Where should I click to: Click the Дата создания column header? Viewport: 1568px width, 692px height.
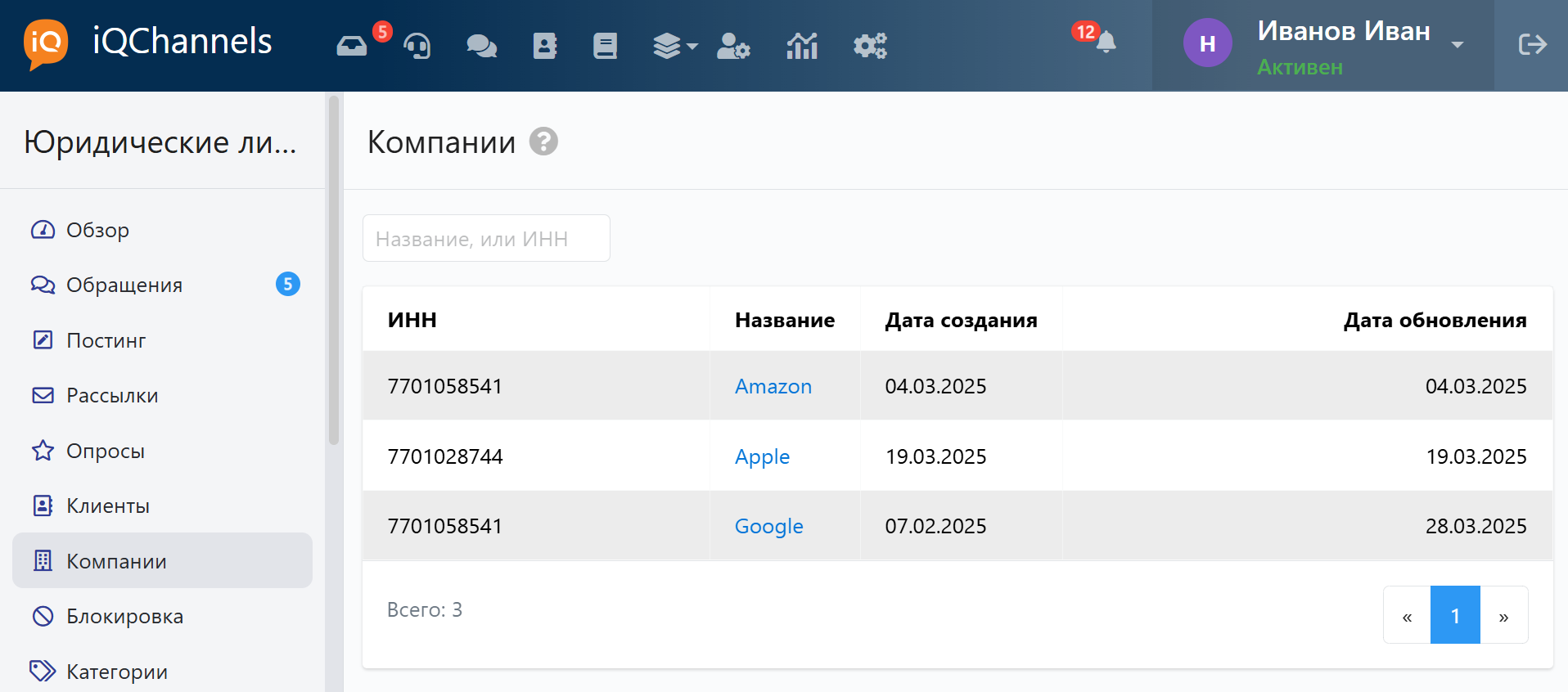click(x=961, y=320)
